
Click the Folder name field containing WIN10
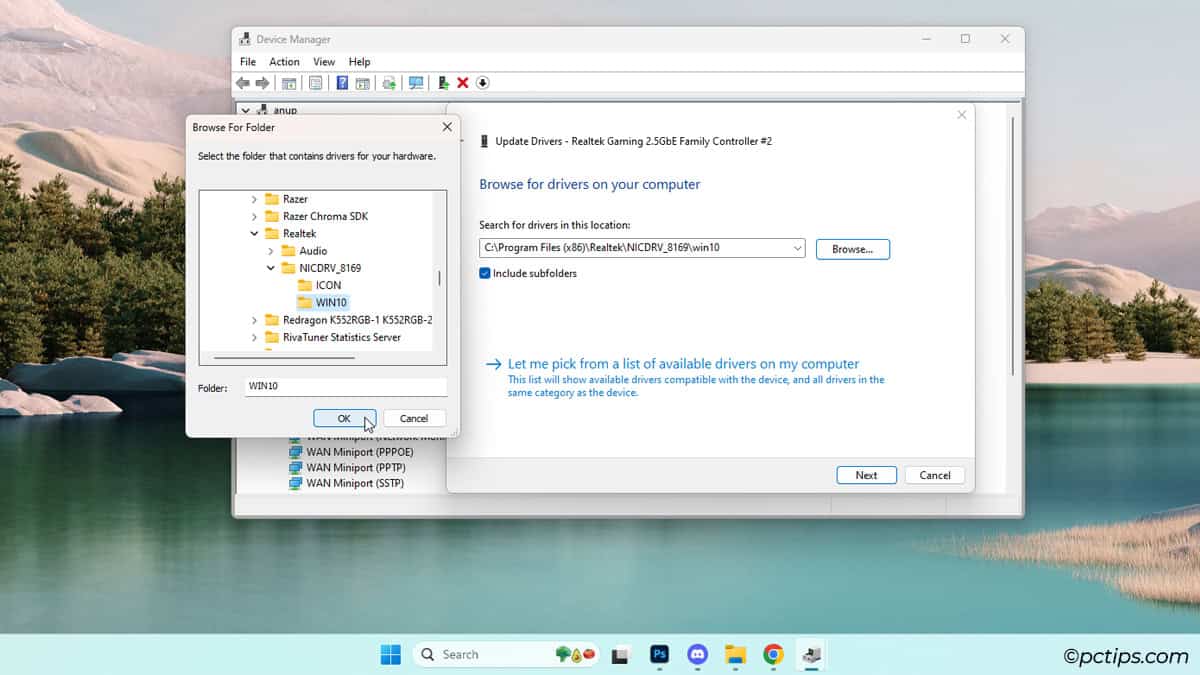click(x=346, y=387)
